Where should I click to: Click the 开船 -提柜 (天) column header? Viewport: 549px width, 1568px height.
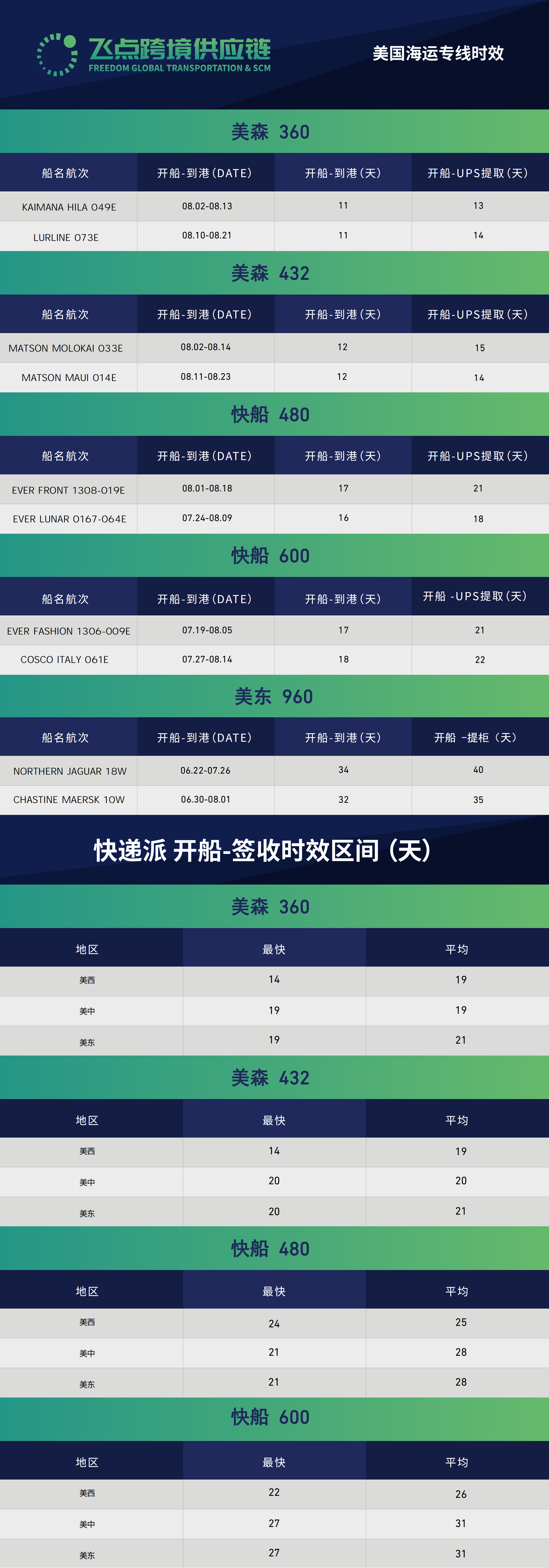[476, 738]
